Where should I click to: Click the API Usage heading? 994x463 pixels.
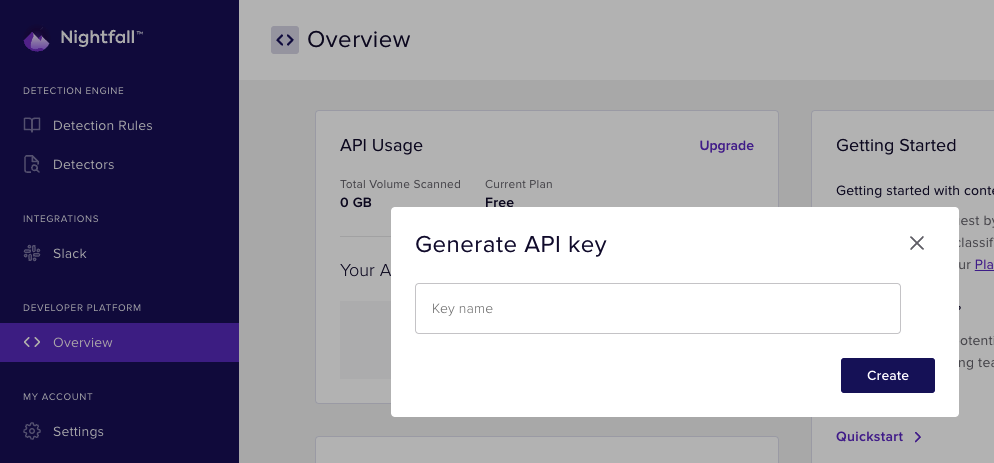click(381, 145)
